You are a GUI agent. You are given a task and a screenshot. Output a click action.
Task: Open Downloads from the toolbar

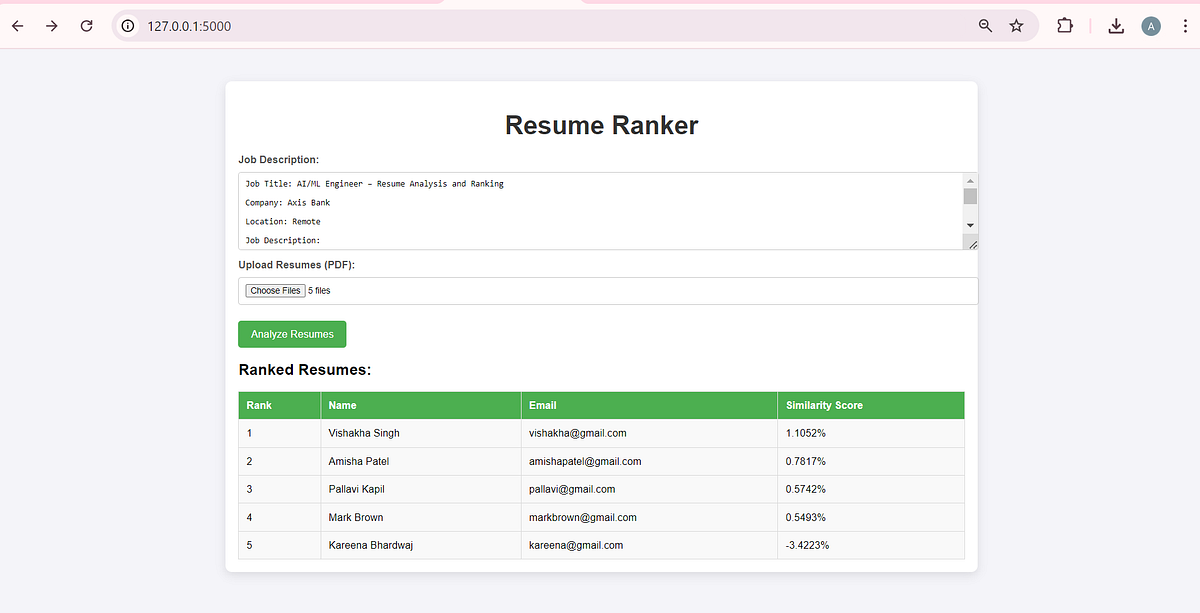(1115, 26)
